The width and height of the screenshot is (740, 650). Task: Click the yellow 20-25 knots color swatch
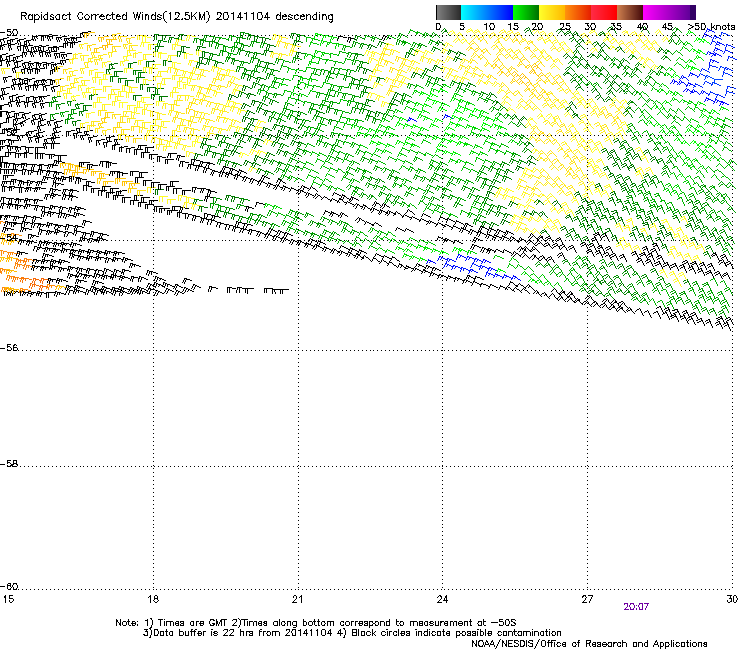click(x=552, y=12)
